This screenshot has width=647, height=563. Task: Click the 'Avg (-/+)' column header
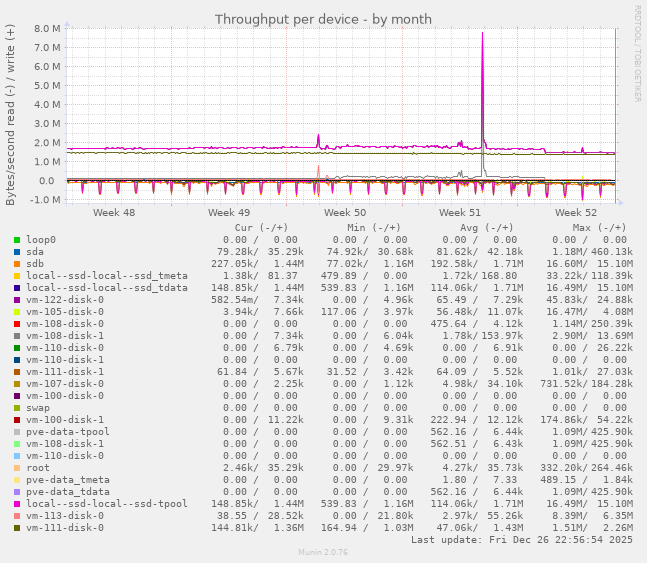click(x=486, y=228)
